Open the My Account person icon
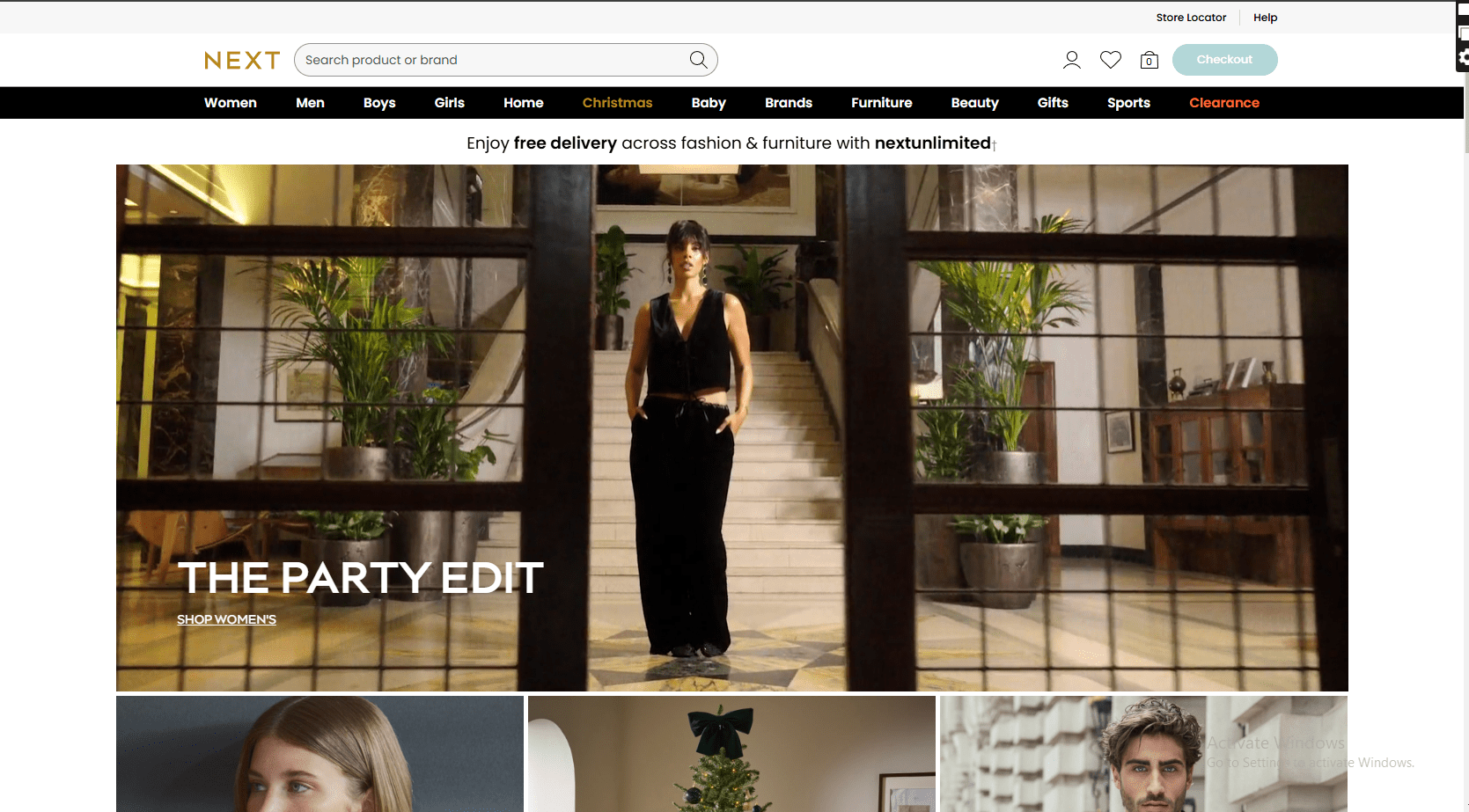 point(1071,60)
